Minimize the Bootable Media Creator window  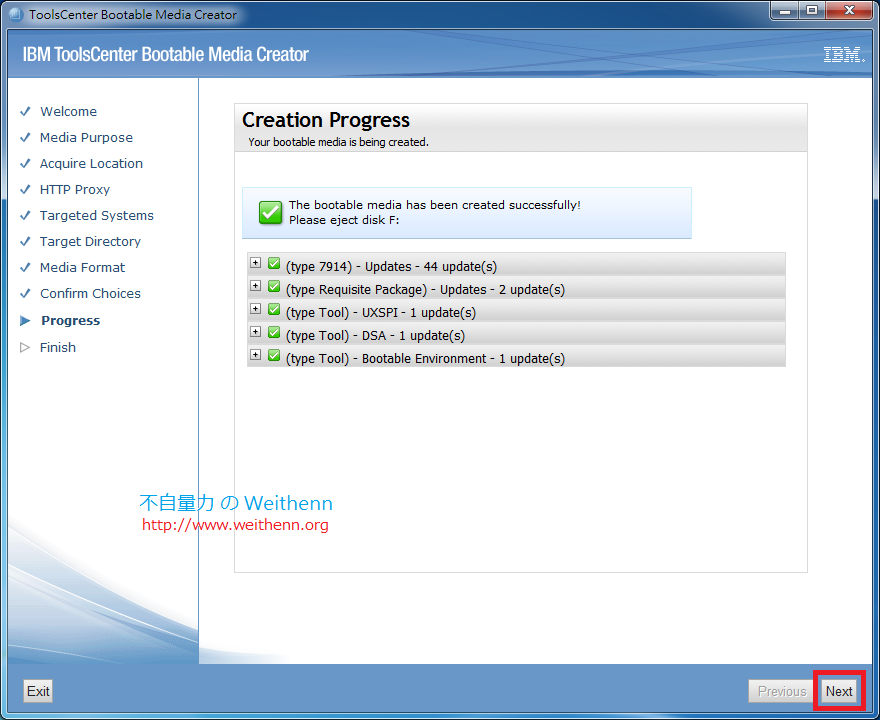[785, 10]
